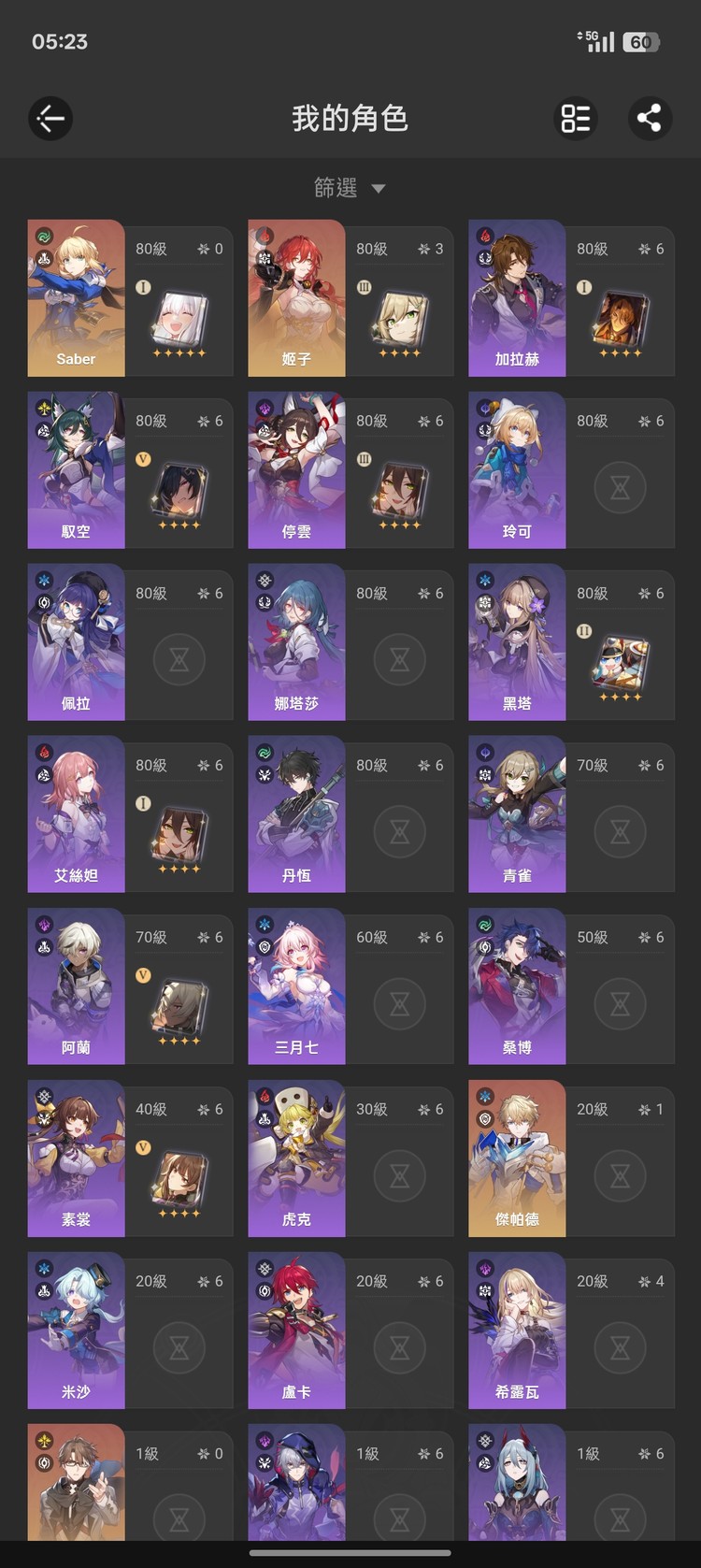This screenshot has height=1568, width=701.
Task: Tap the 5G signal status indicator
Action: point(597,41)
